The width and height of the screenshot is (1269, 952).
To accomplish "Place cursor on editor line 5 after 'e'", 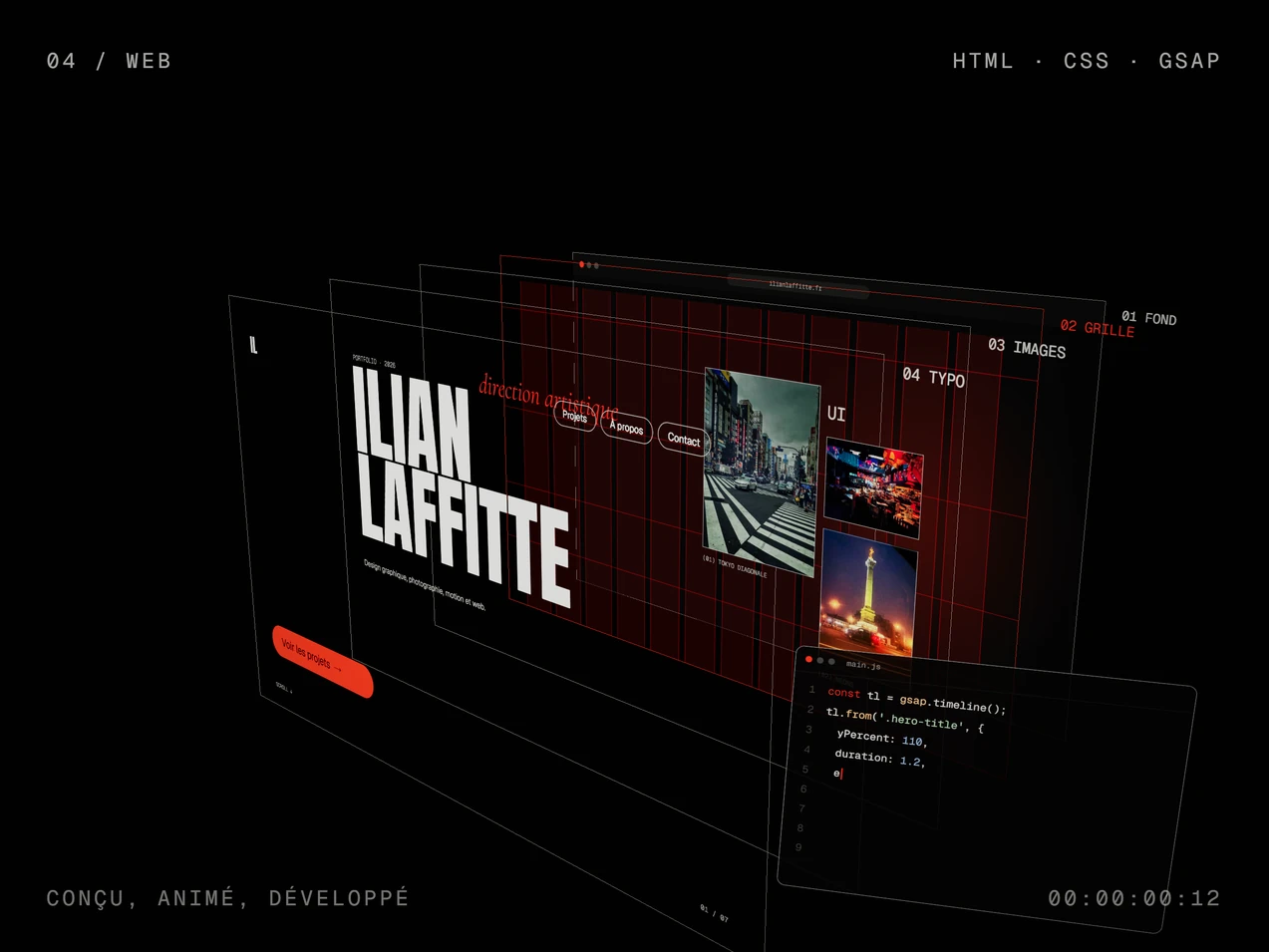I will click(841, 774).
